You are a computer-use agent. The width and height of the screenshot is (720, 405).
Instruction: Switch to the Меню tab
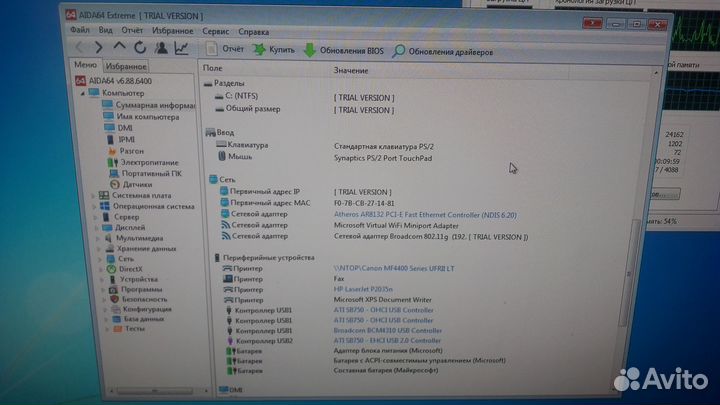(85, 65)
